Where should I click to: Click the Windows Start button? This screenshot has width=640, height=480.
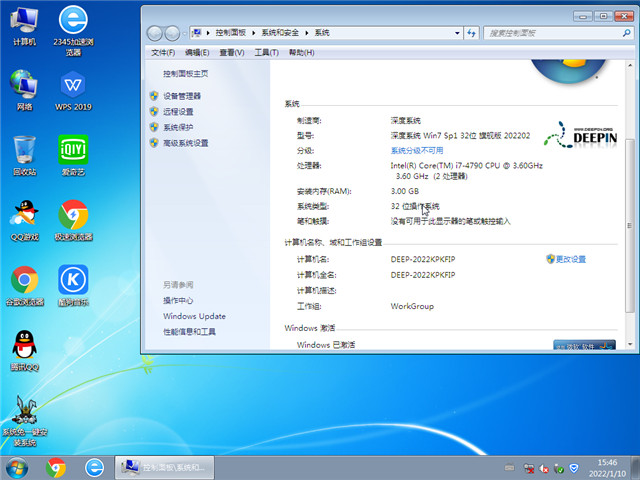(x=17, y=467)
